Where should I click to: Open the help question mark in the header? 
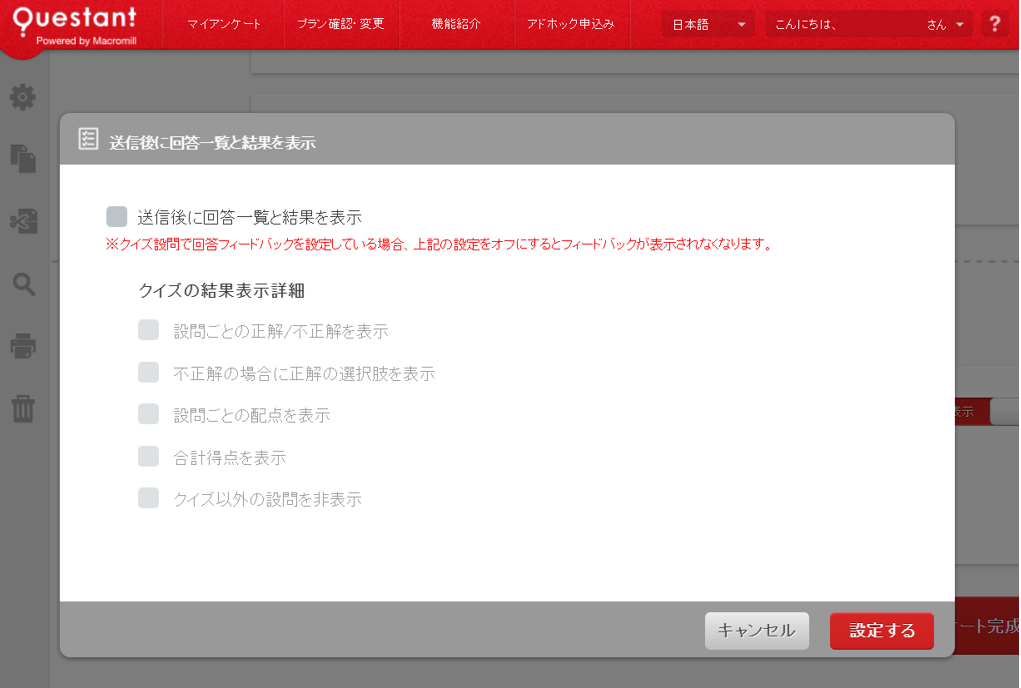click(x=995, y=21)
